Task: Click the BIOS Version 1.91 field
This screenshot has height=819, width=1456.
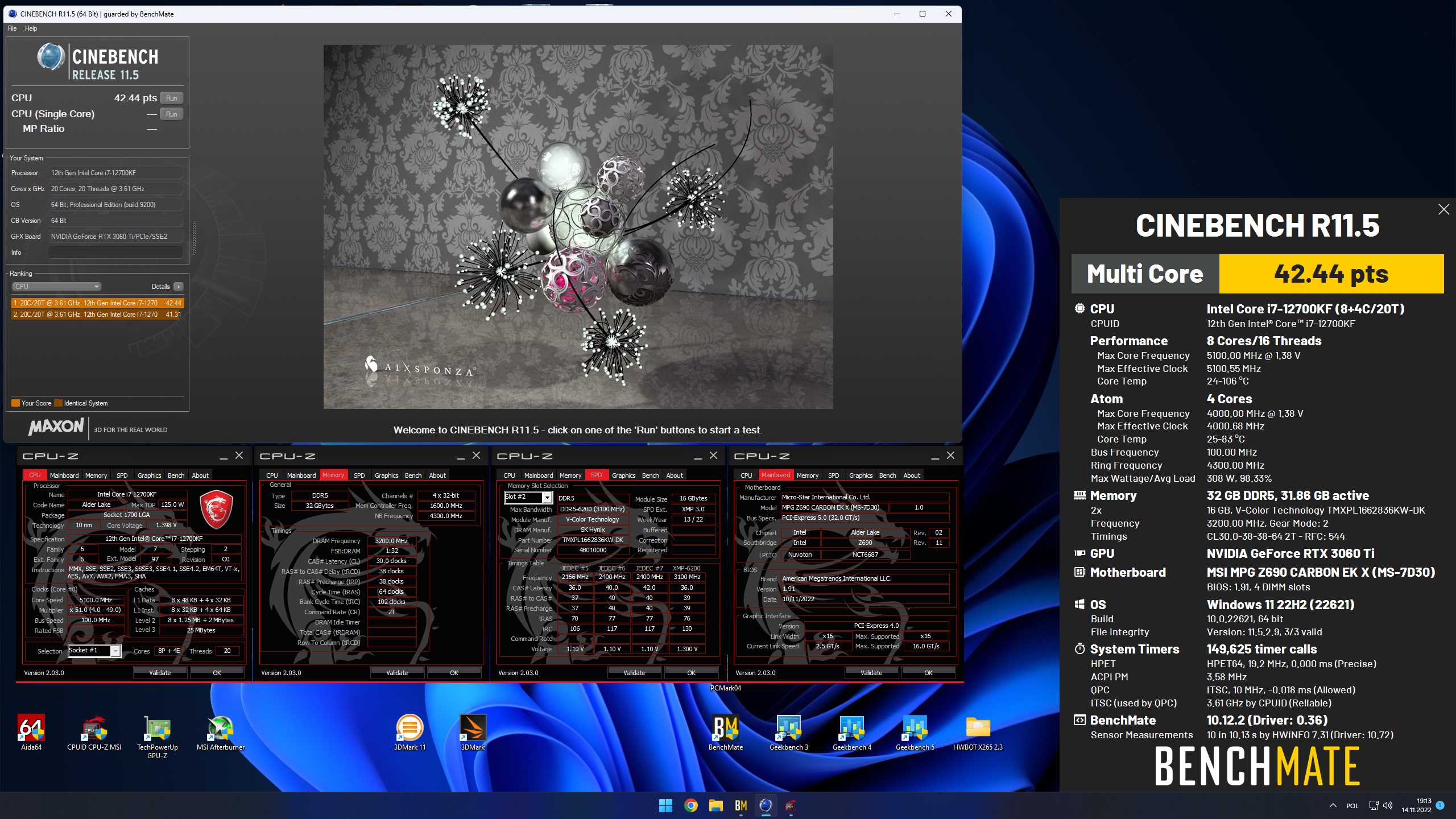Action: [x=864, y=589]
